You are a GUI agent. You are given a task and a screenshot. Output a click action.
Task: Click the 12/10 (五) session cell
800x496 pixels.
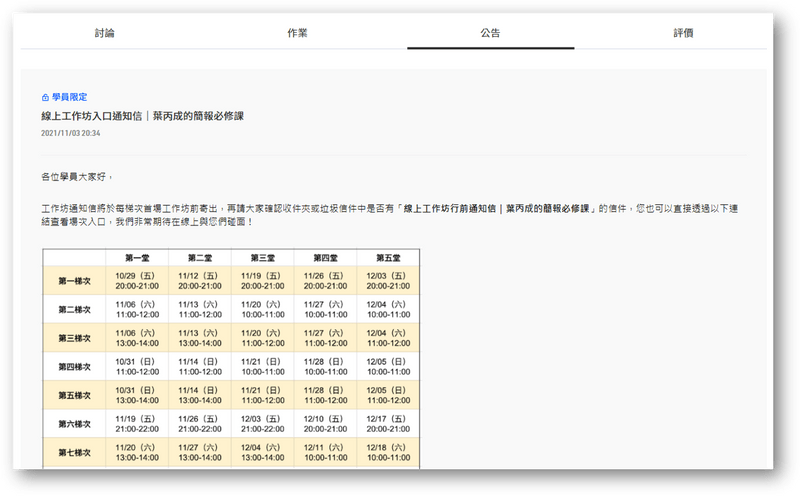click(x=325, y=423)
